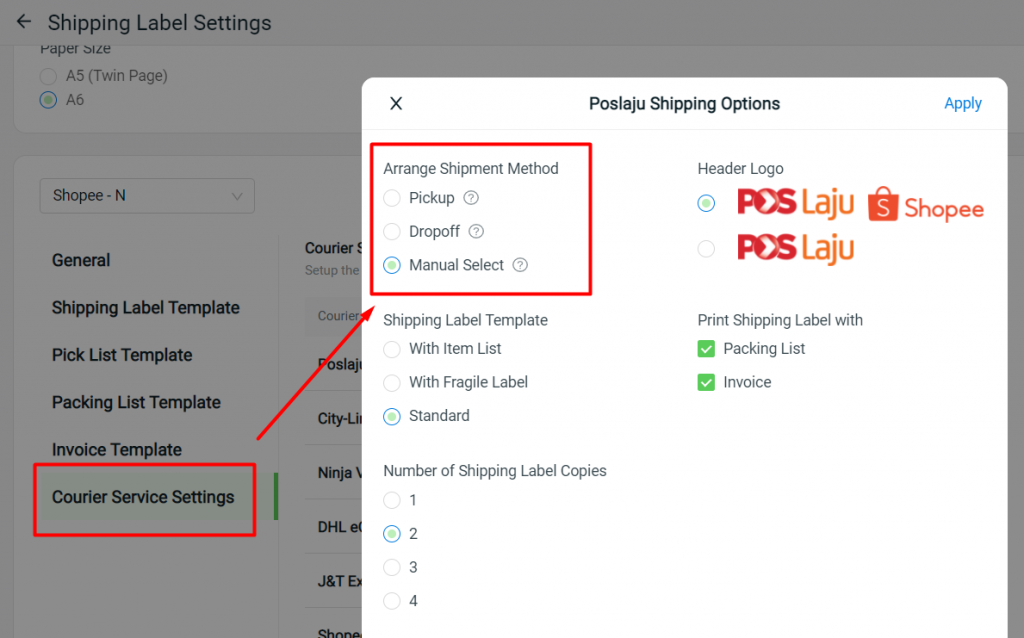Uncheck the Packing List checkbox
This screenshot has height=638, width=1024.
tap(706, 349)
